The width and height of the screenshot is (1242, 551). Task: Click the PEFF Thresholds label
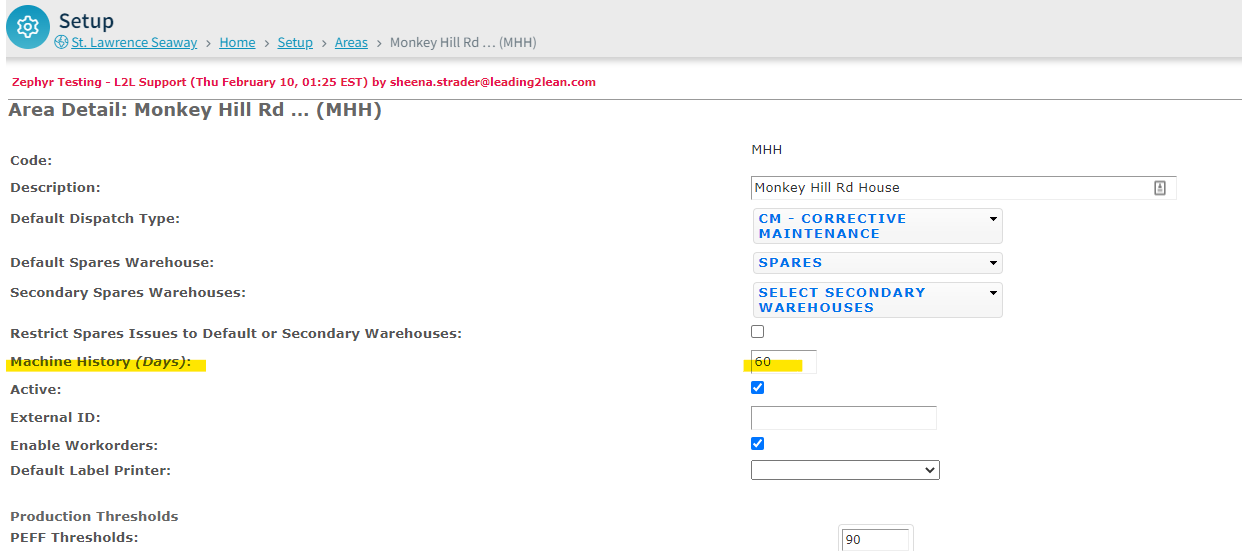(74, 538)
